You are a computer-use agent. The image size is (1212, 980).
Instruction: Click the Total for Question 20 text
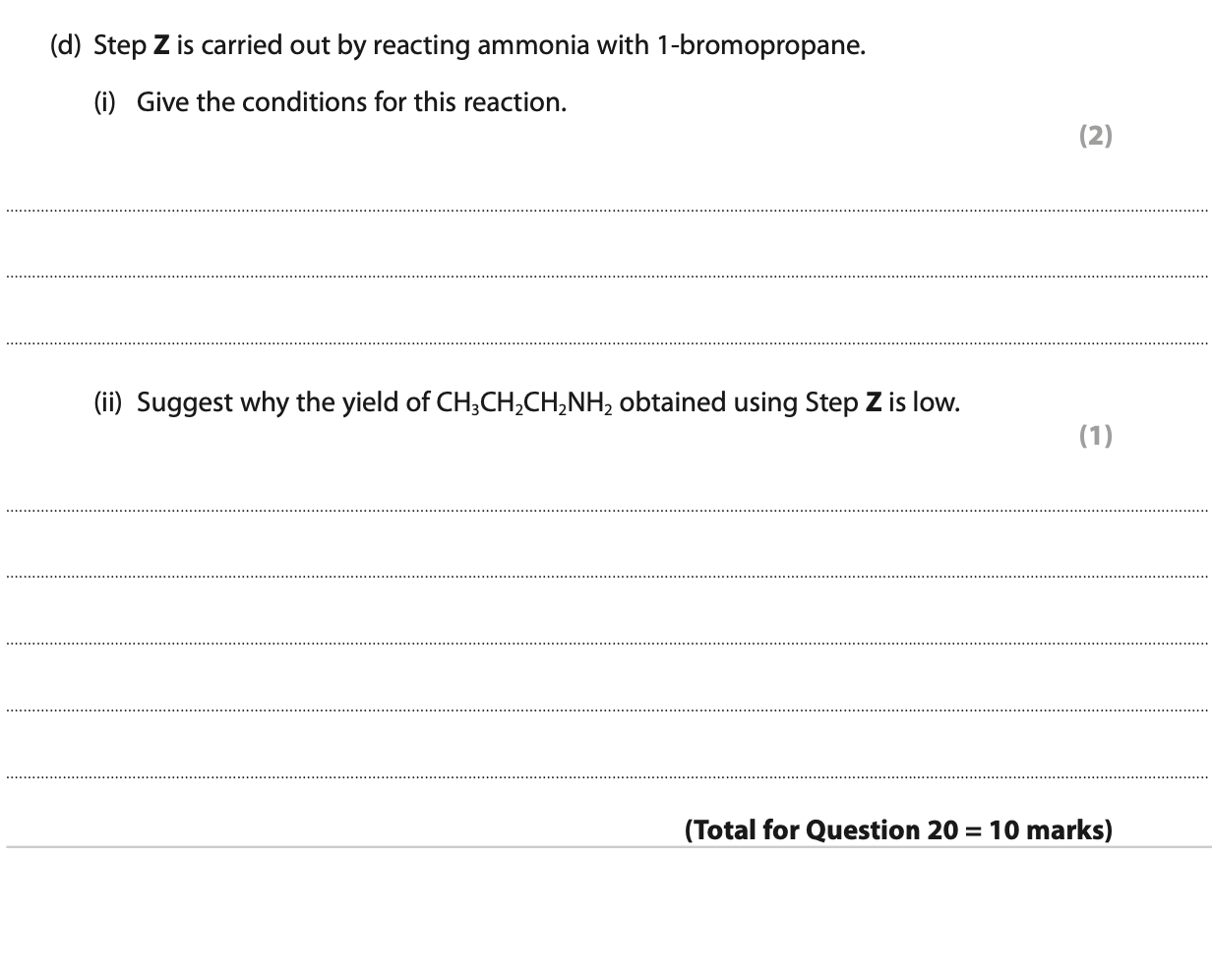click(x=898, y=830)
